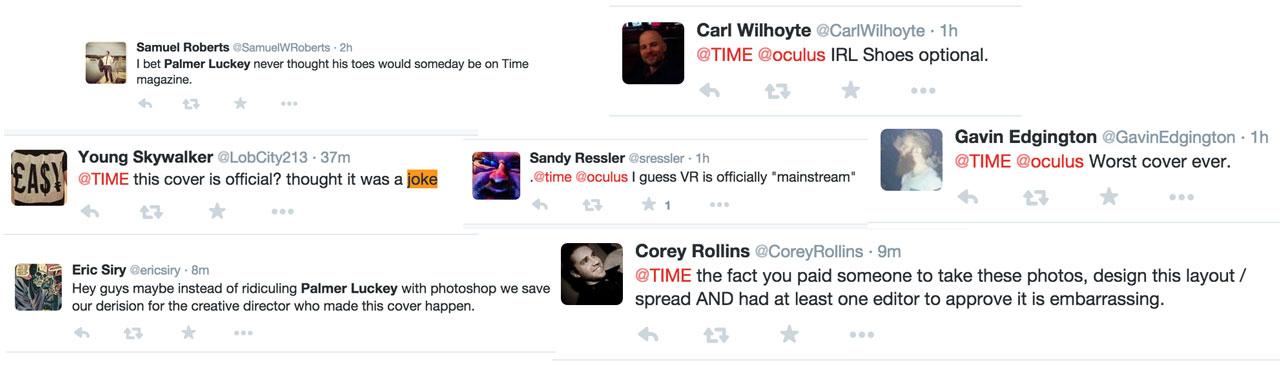
Task: Favorite Eric Siry's photoshop tweet
Action: tap(188, 333)
